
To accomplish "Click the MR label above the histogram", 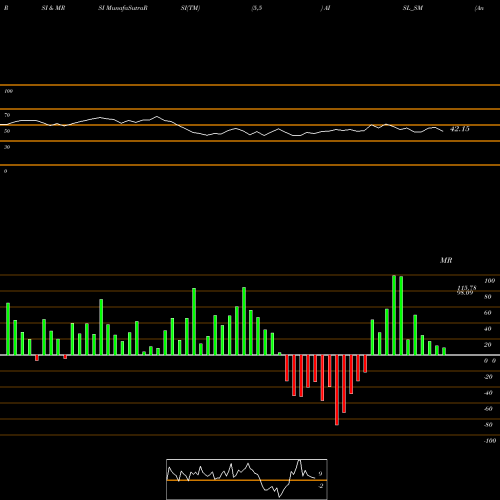I will (446, 260).
